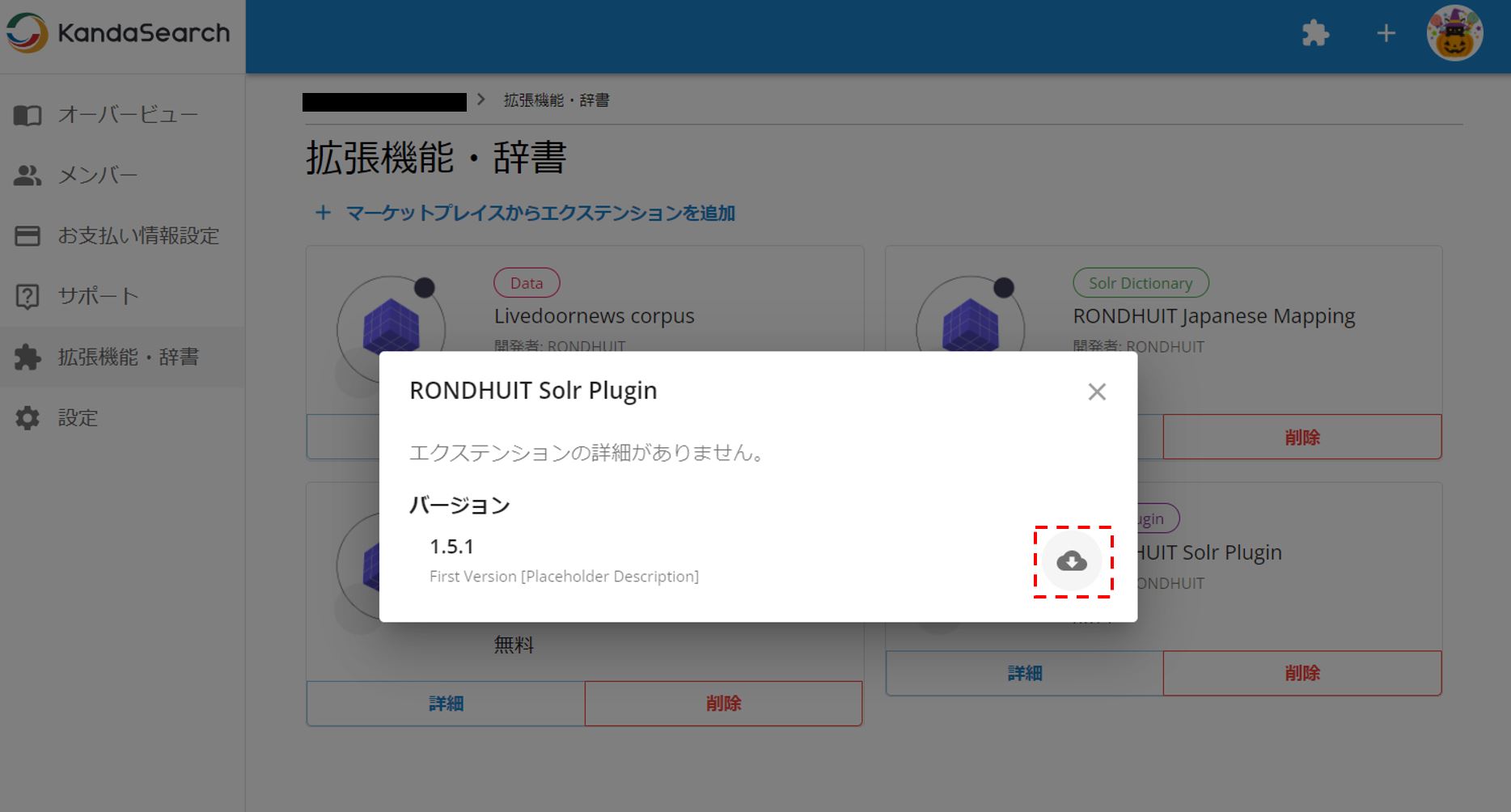Screen dimensions: 1511x812
Task: Open 詳細 on the bottom-left 無料 card
Action: pyautogui.click(x=446, y=704)
